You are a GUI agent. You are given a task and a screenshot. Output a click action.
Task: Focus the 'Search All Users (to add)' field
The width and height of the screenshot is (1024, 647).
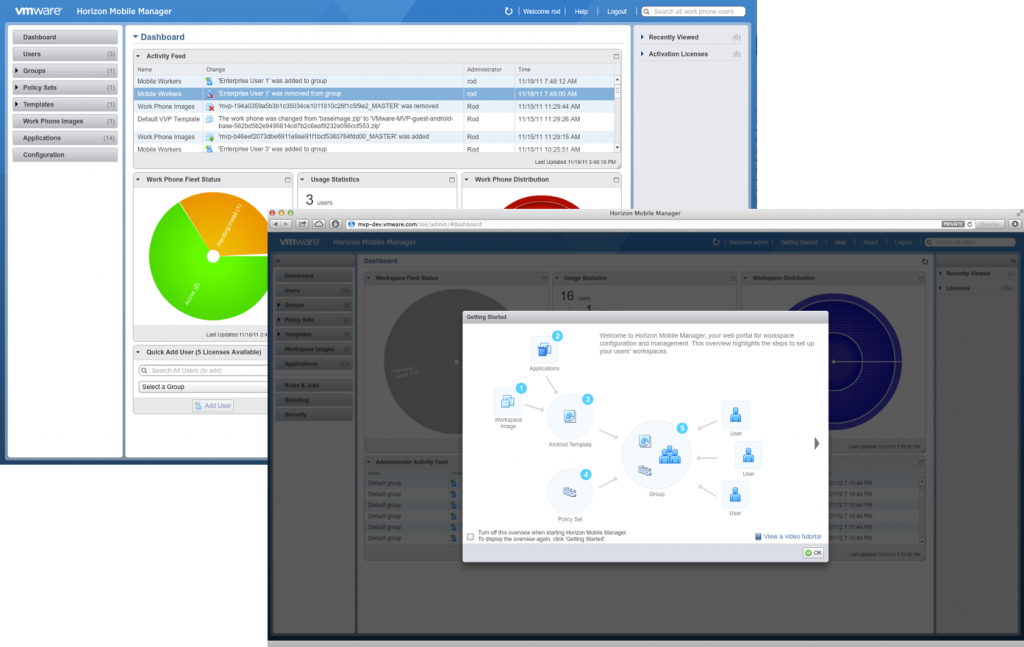[x=203, y=371]
